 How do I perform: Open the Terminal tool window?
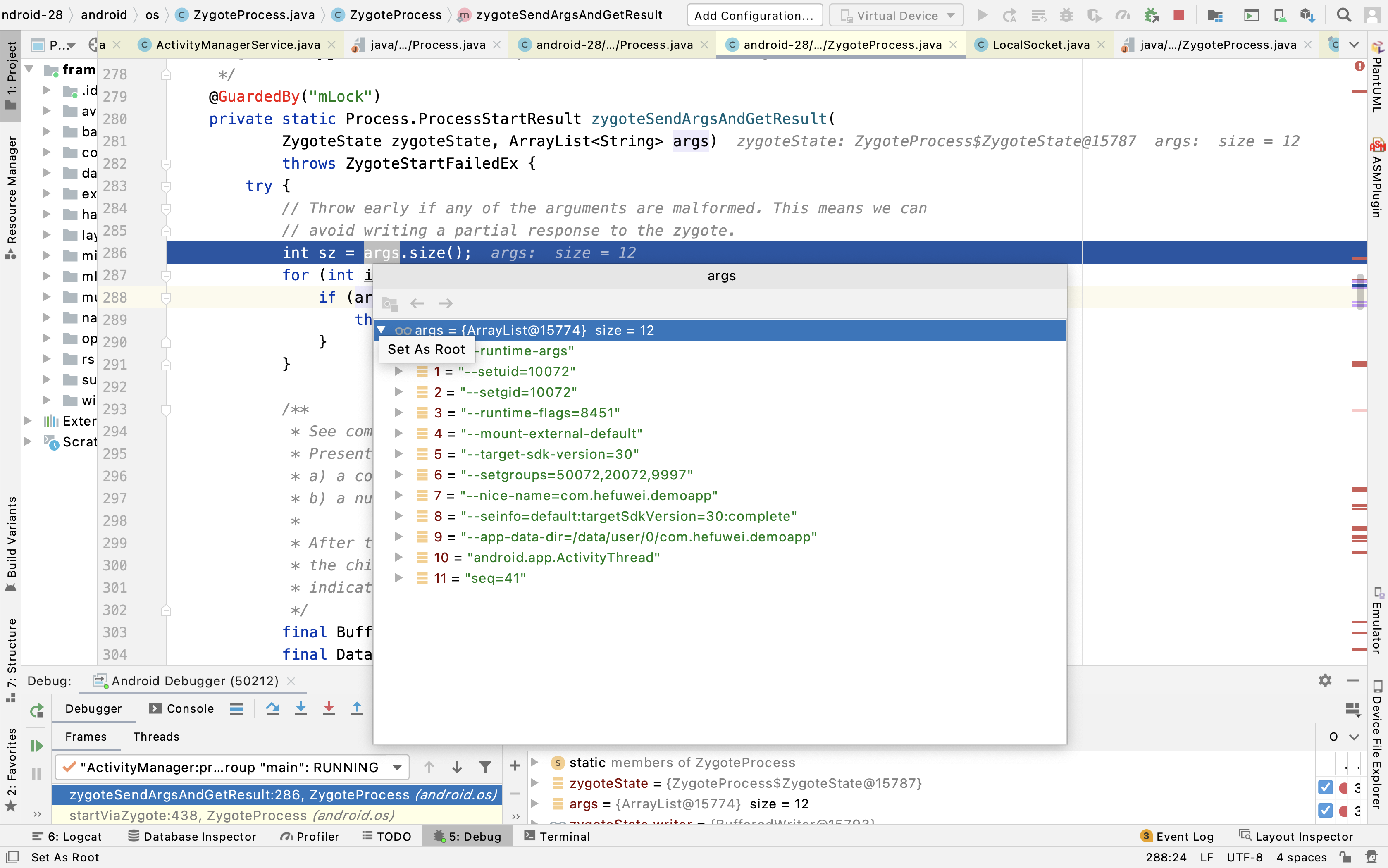pyautogui.click(x=557, y=837)
